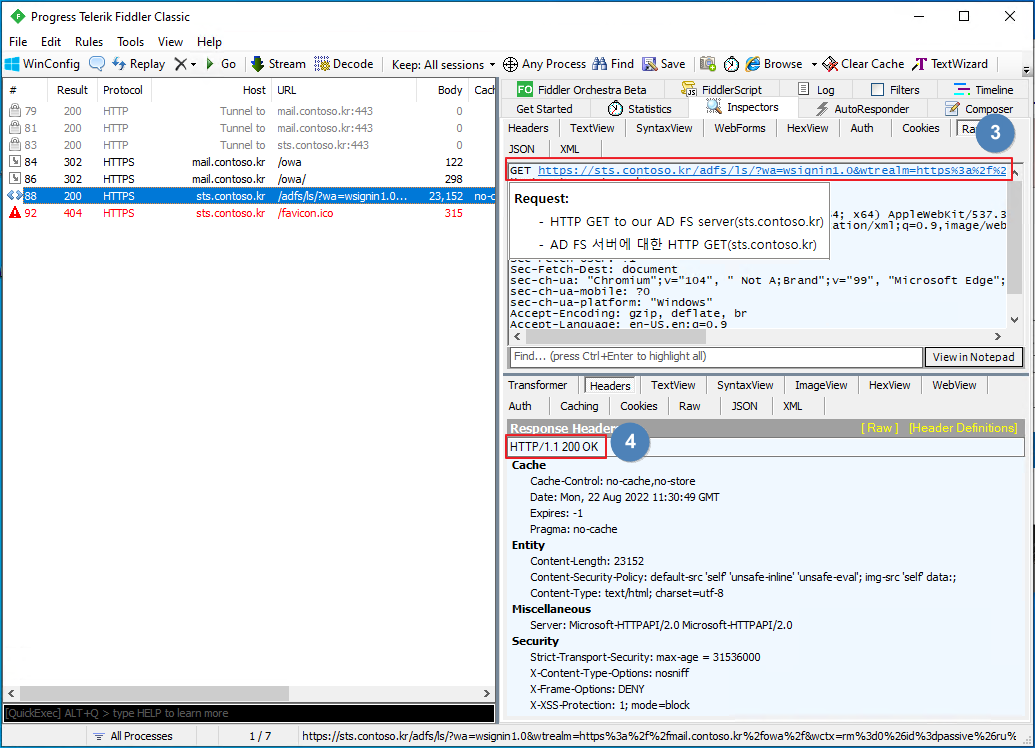This screenshot has height=748, width=1035.
Task: Open the Help menu
Action: 209,42
